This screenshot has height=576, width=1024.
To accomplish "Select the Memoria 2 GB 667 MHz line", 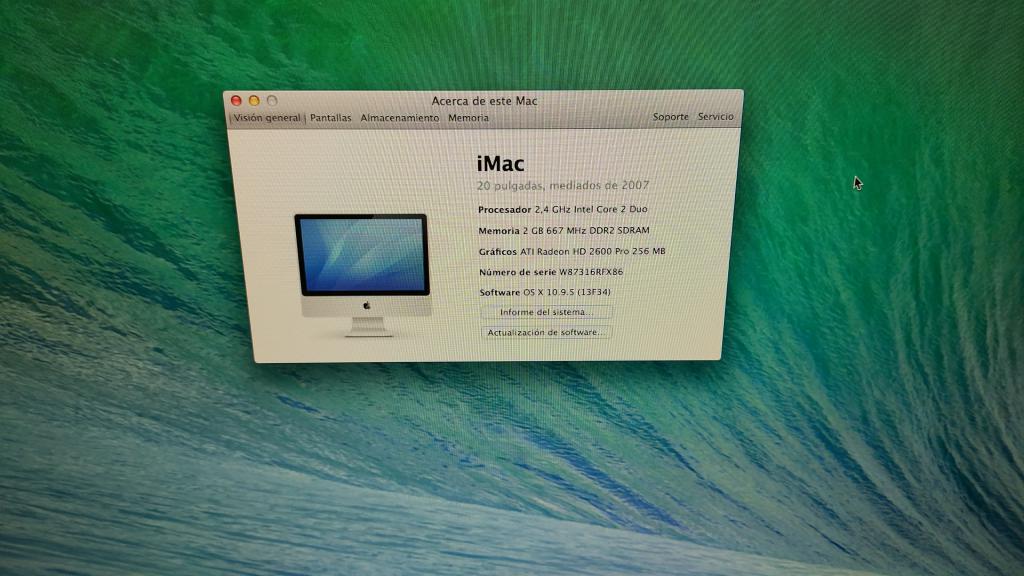I will click(564, 231).
